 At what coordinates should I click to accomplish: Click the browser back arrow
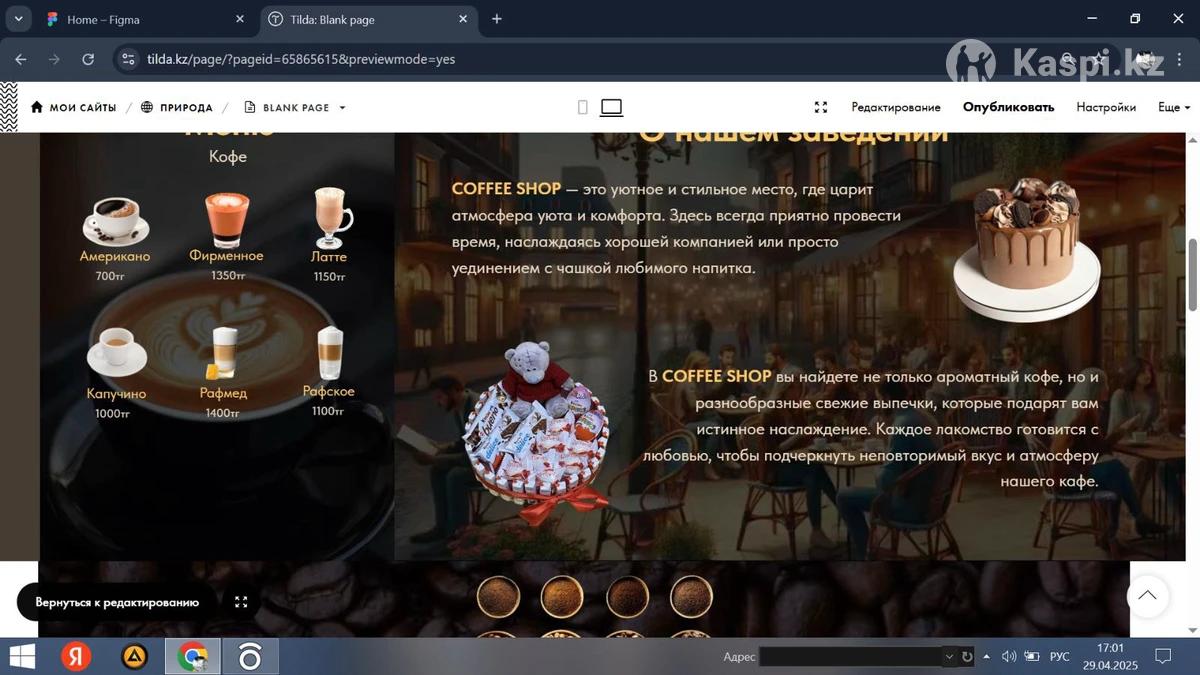(21, 59)
